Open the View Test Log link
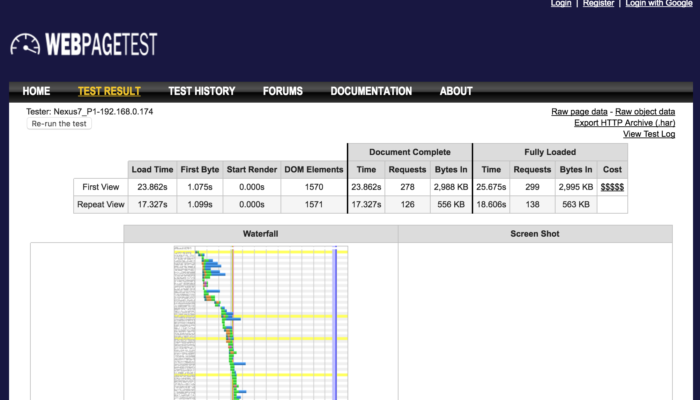 pos(649,134)
